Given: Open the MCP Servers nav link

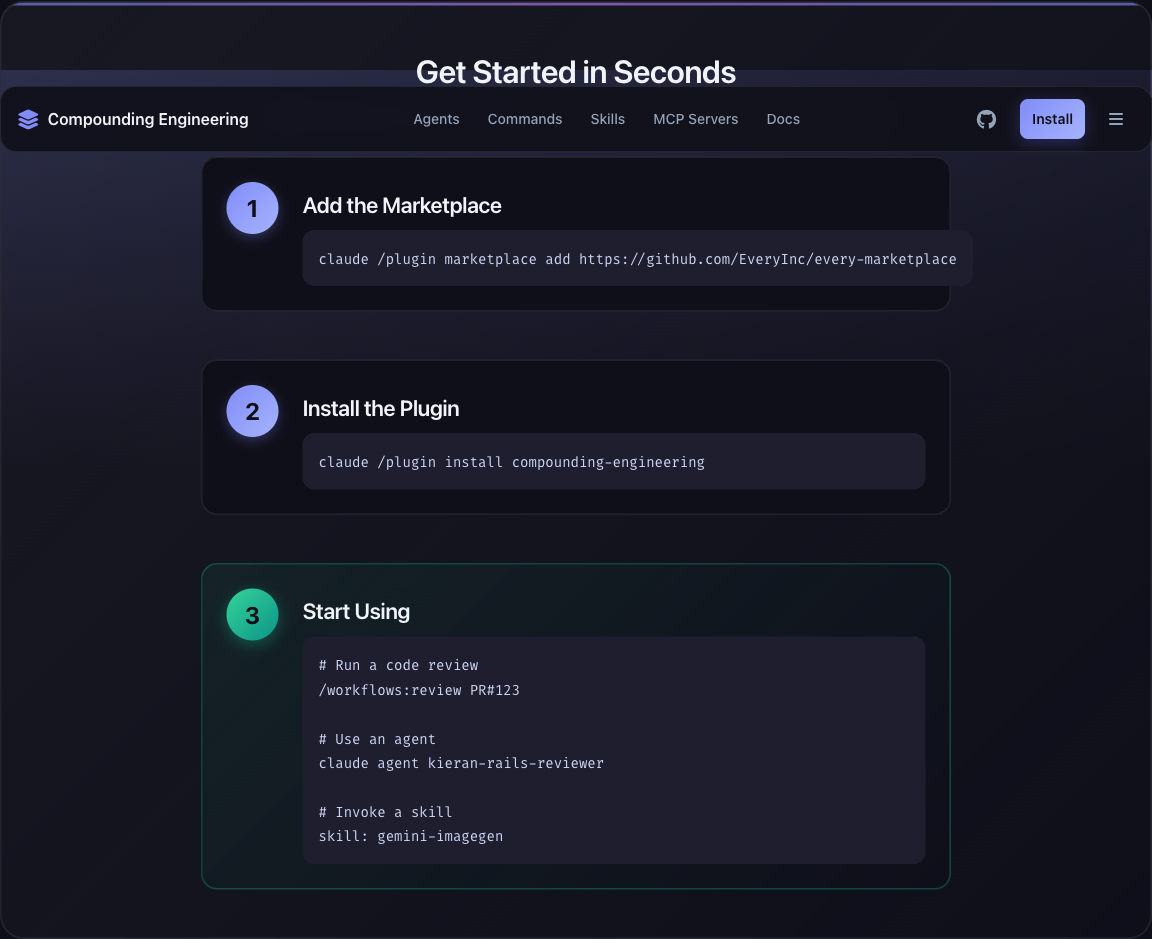Looking at the screenshot, I should tap(695, 119).
